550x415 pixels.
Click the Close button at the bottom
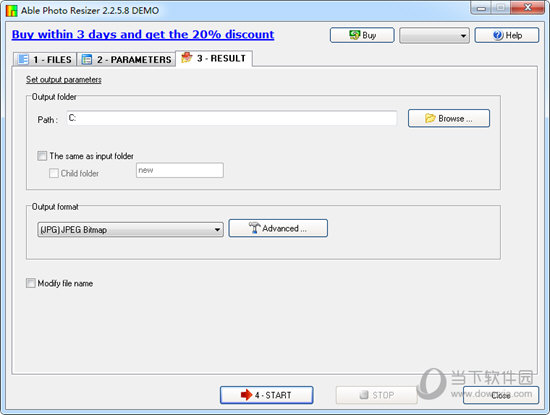tap(501, 395)
